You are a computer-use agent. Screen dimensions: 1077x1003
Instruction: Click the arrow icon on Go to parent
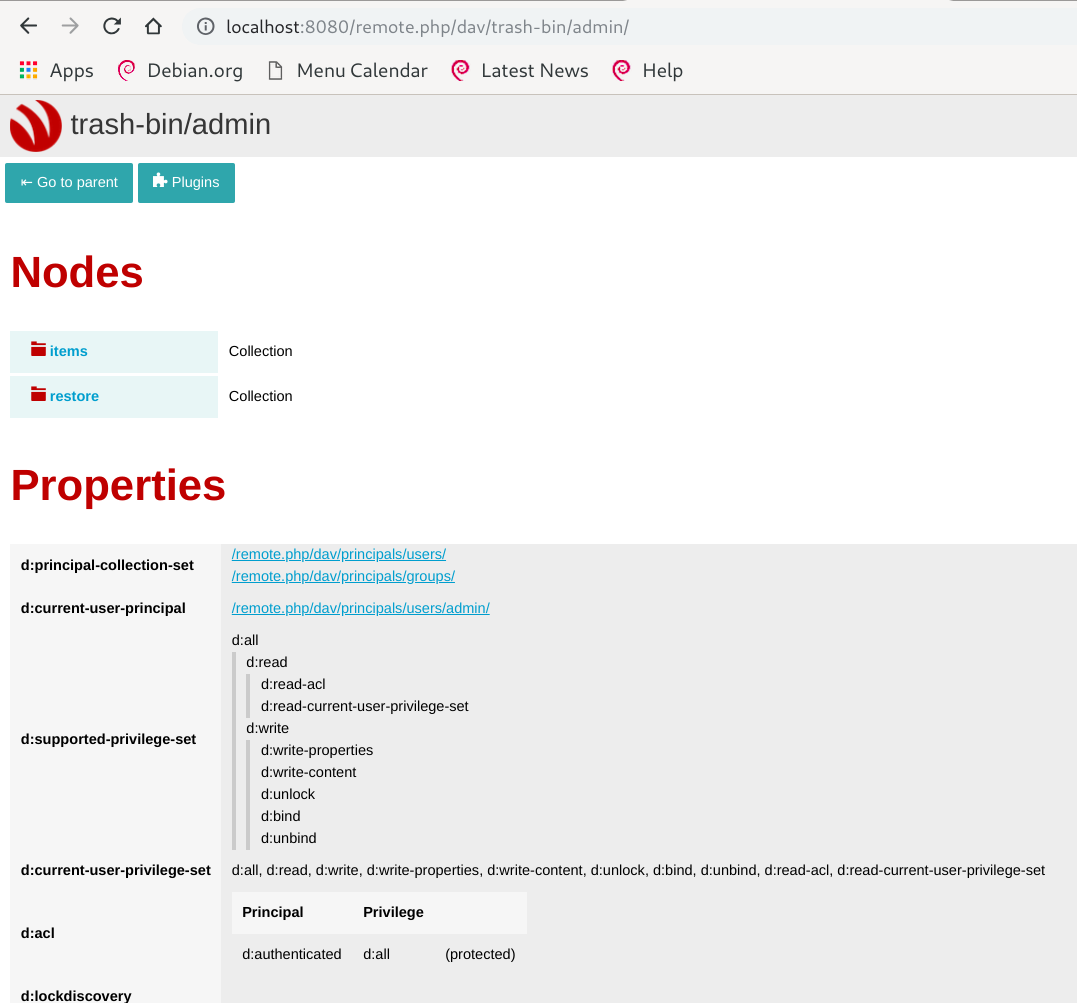tap(27, 182)
